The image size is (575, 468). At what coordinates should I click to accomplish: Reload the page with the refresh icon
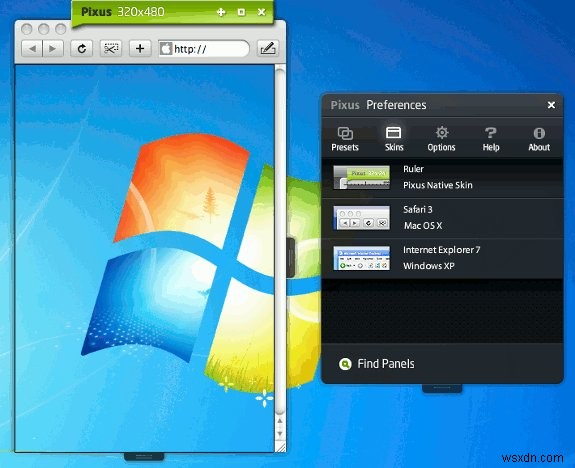[81, 49]
